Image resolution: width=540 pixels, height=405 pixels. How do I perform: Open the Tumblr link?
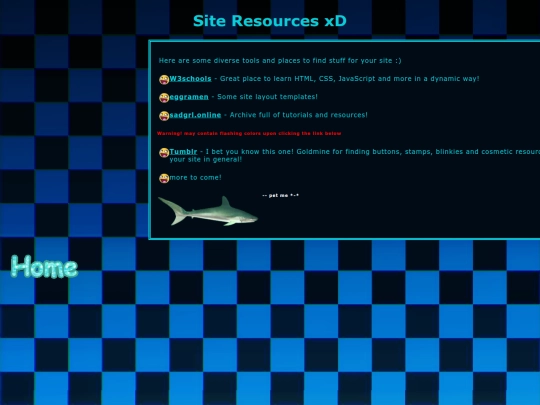click(183, 152)
